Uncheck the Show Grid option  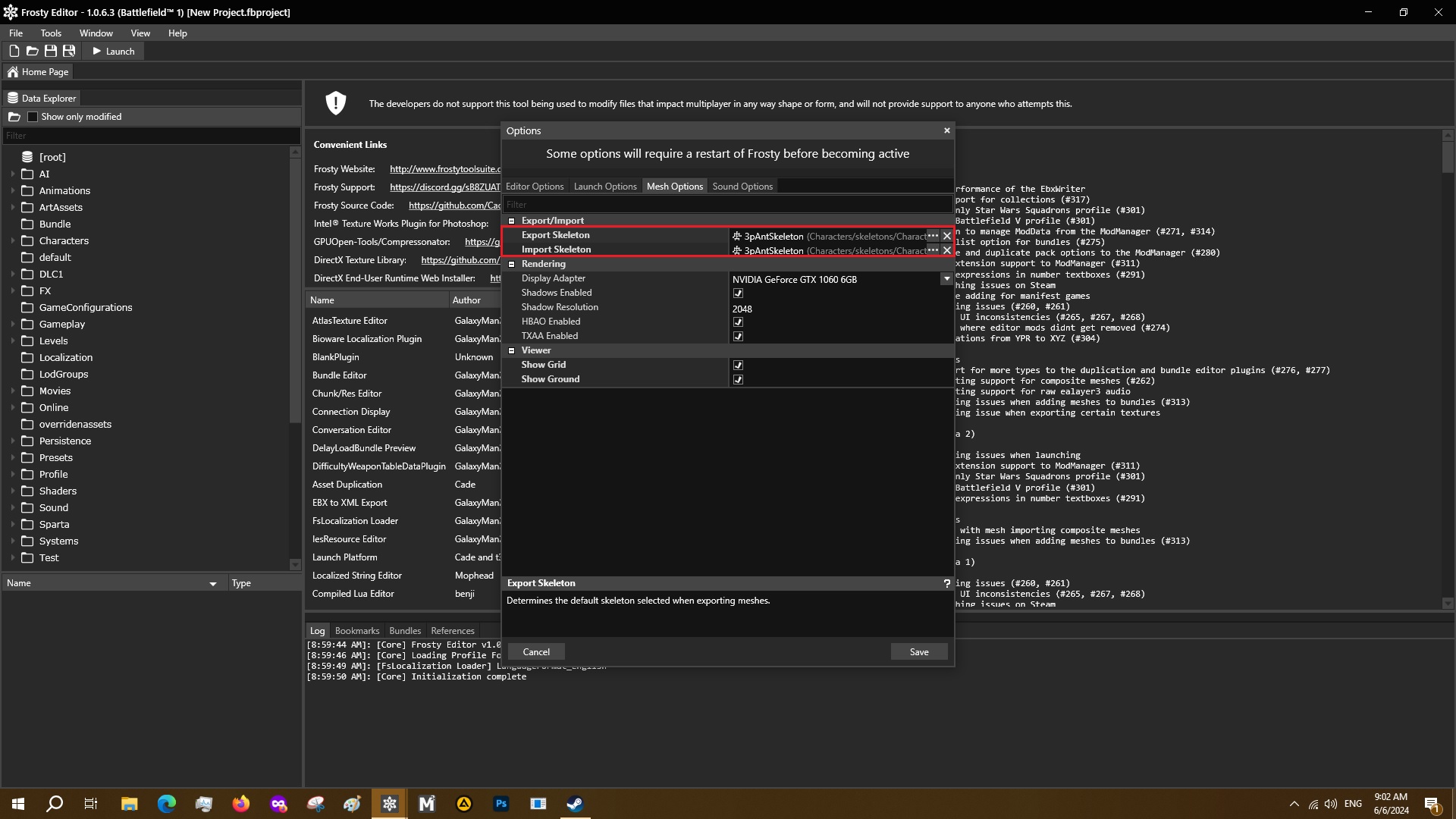(738, 366)
